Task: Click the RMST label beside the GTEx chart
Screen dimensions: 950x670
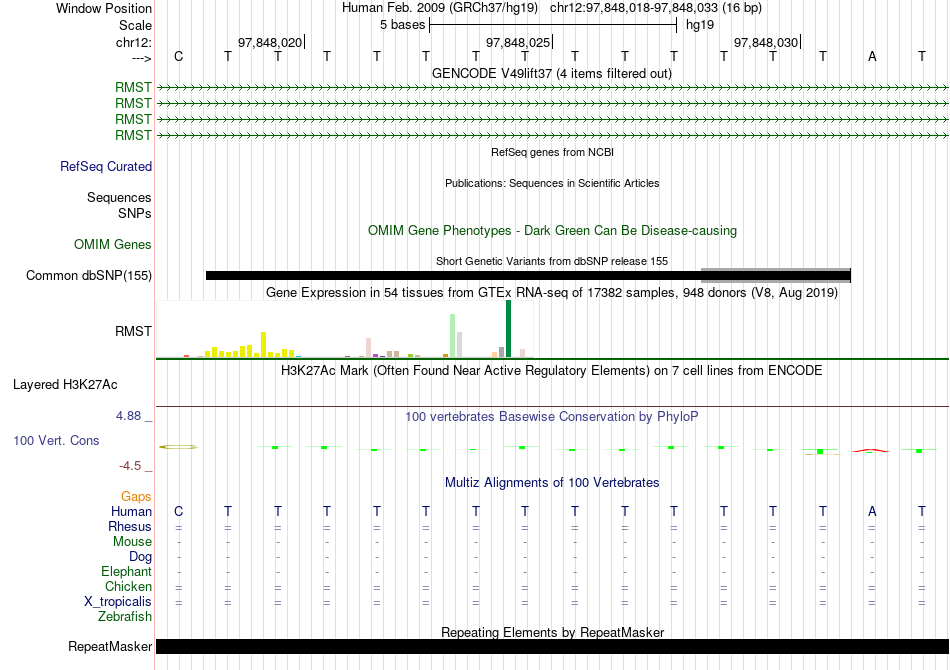Action: [133, 331]
